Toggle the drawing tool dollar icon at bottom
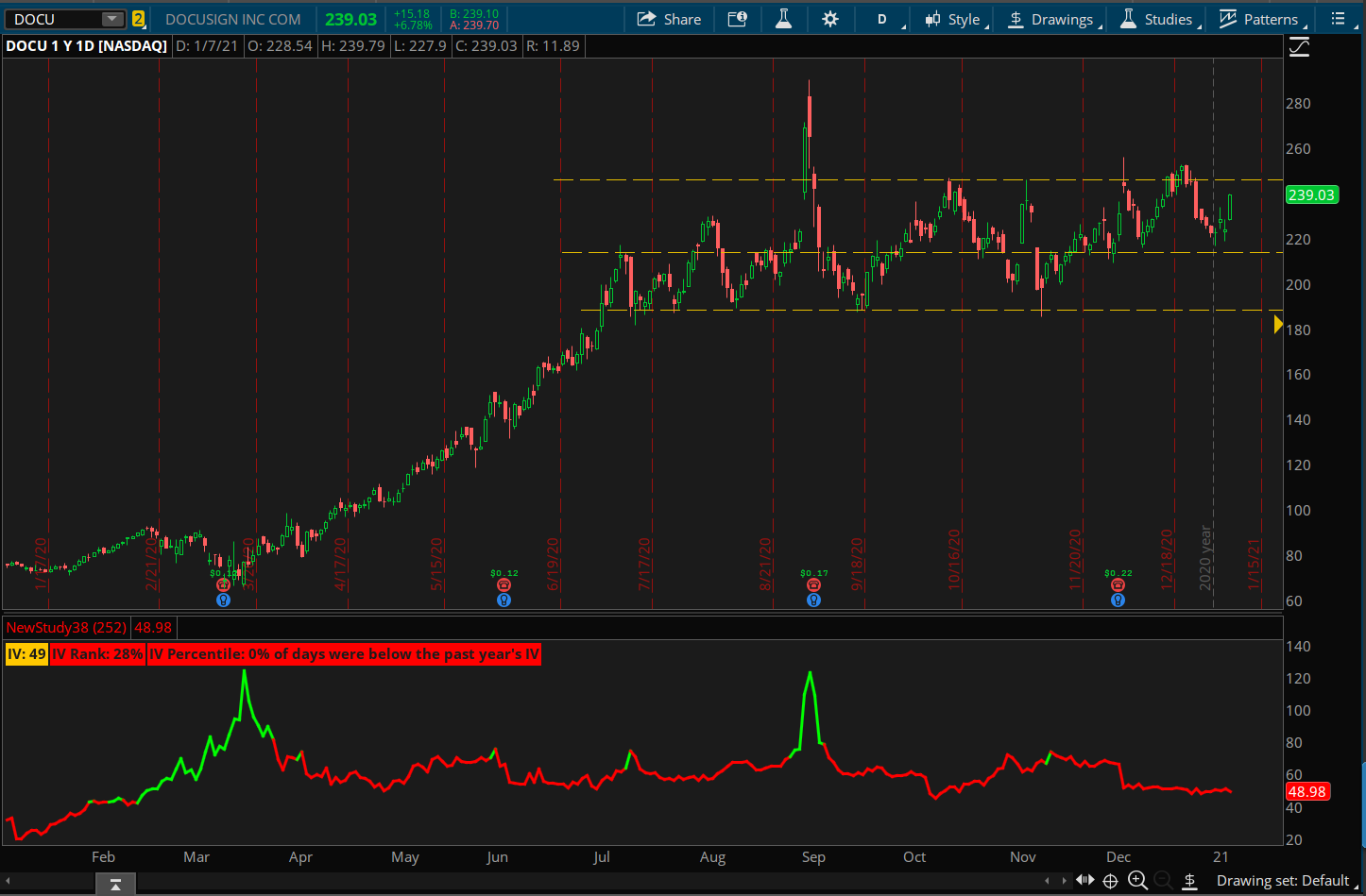1366x896 pixels. (x=1190, y=881)
